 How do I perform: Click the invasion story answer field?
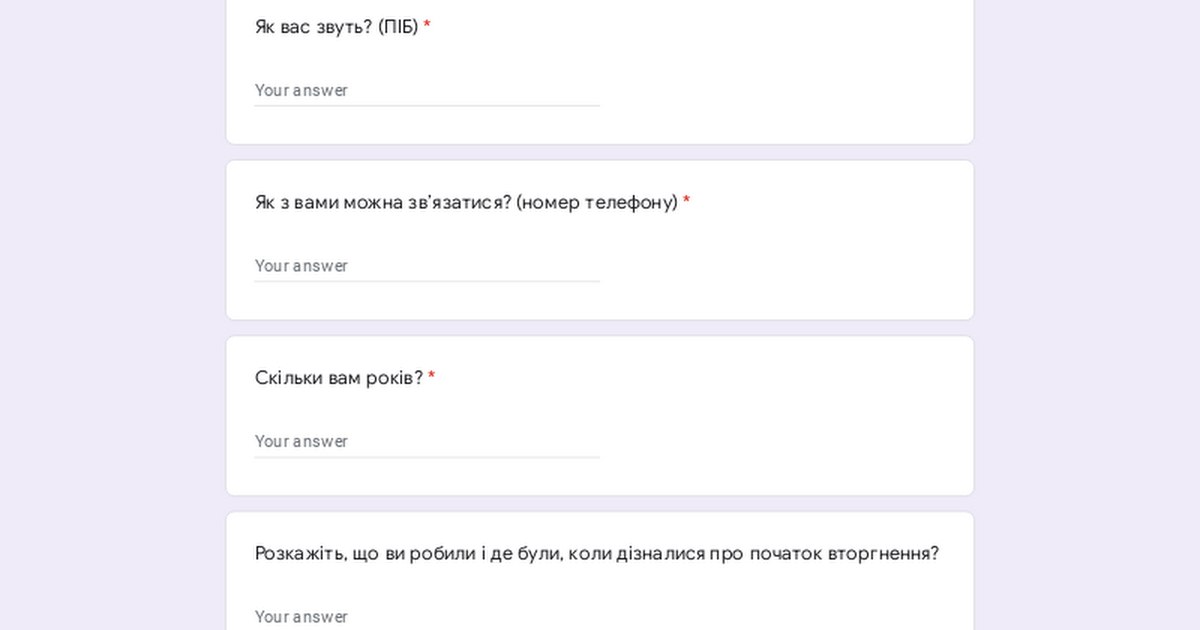pos(426,616)
